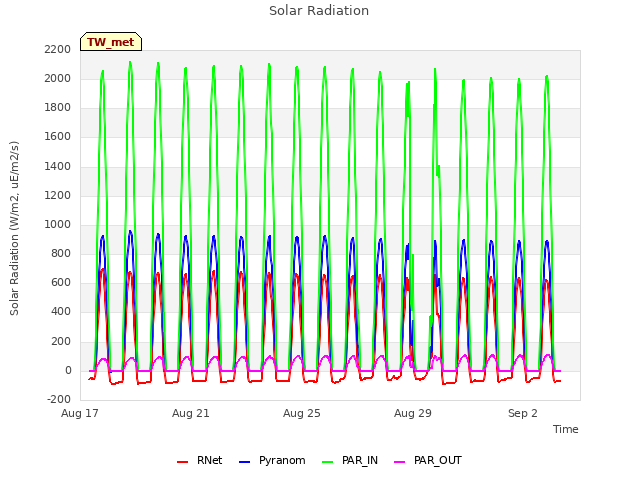Click the -200 y-axis tick label
640x480 pixels.
(59, 399)
